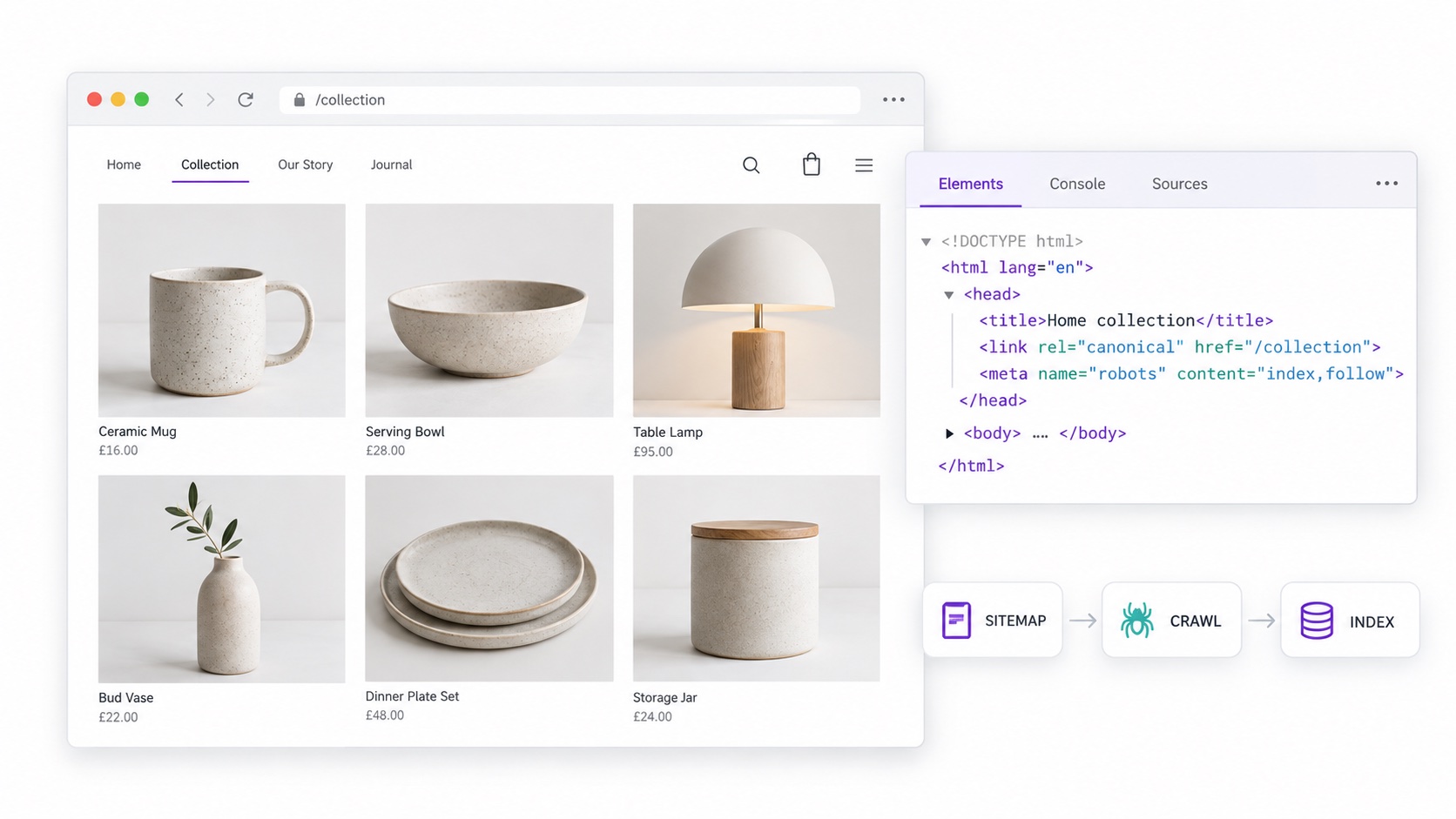Click the closing </html> tag line
The width and height of the screenshot is (1456, 819).
pyautogui.click(x=972, y=467)
